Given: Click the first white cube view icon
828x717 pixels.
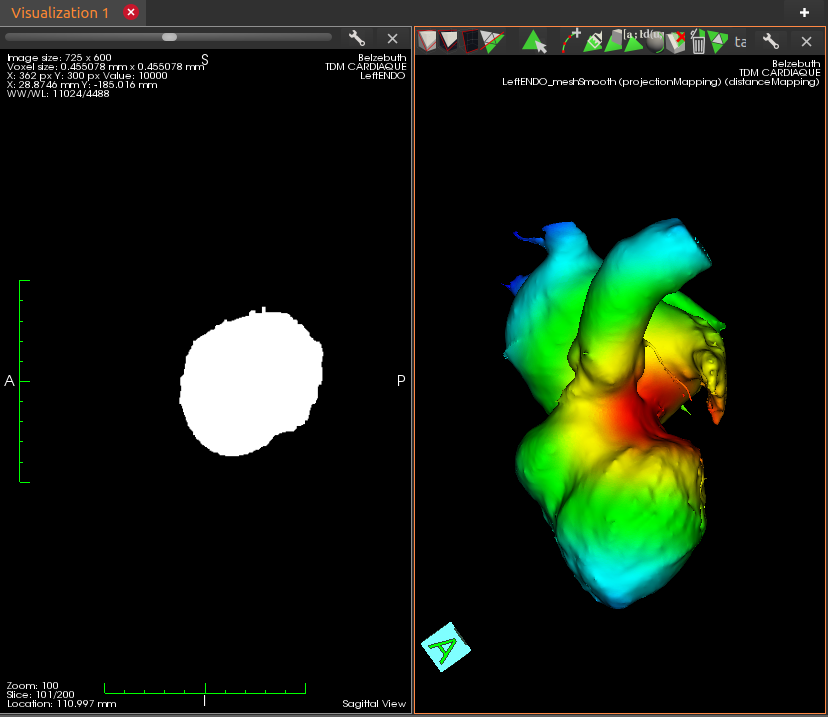Looking at the screenshot, I should pos(427,41).
